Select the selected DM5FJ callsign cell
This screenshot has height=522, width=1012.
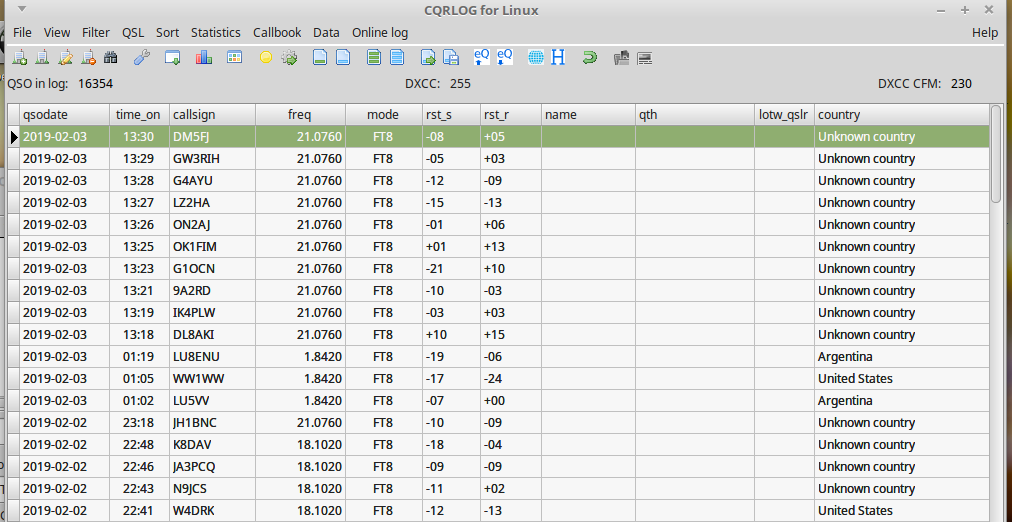click(212, 137)
